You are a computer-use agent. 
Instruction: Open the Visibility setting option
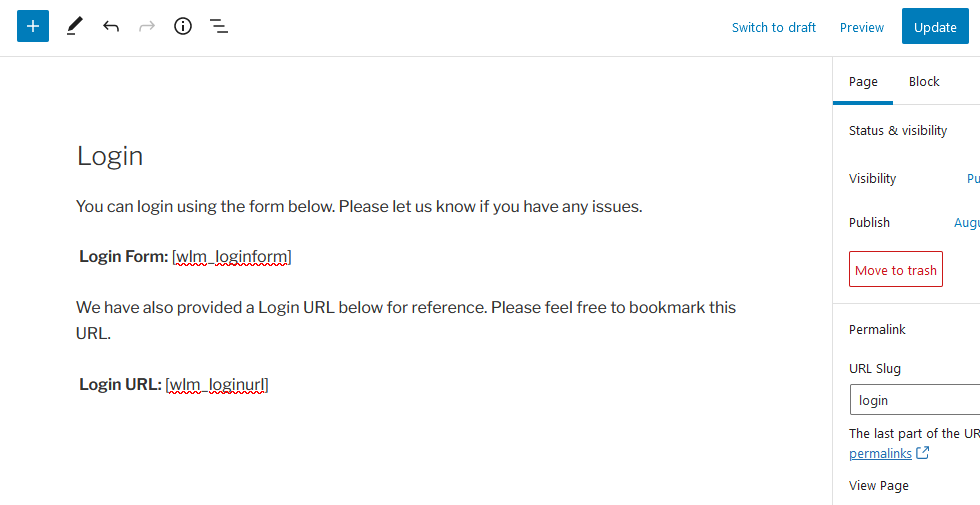coord(973,179)
